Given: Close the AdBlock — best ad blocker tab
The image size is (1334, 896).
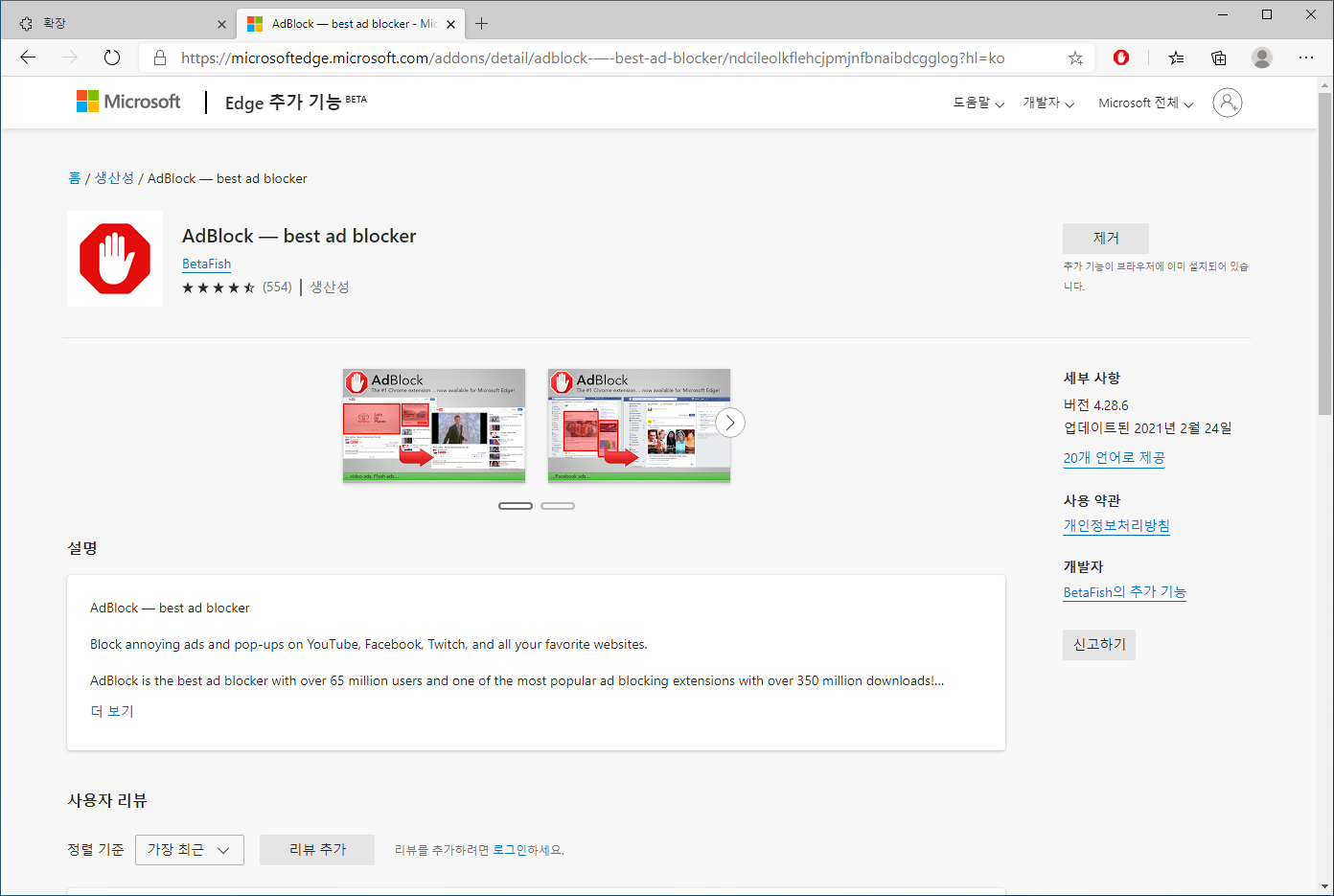Looking at the screenshot, I should coord(450,24).
